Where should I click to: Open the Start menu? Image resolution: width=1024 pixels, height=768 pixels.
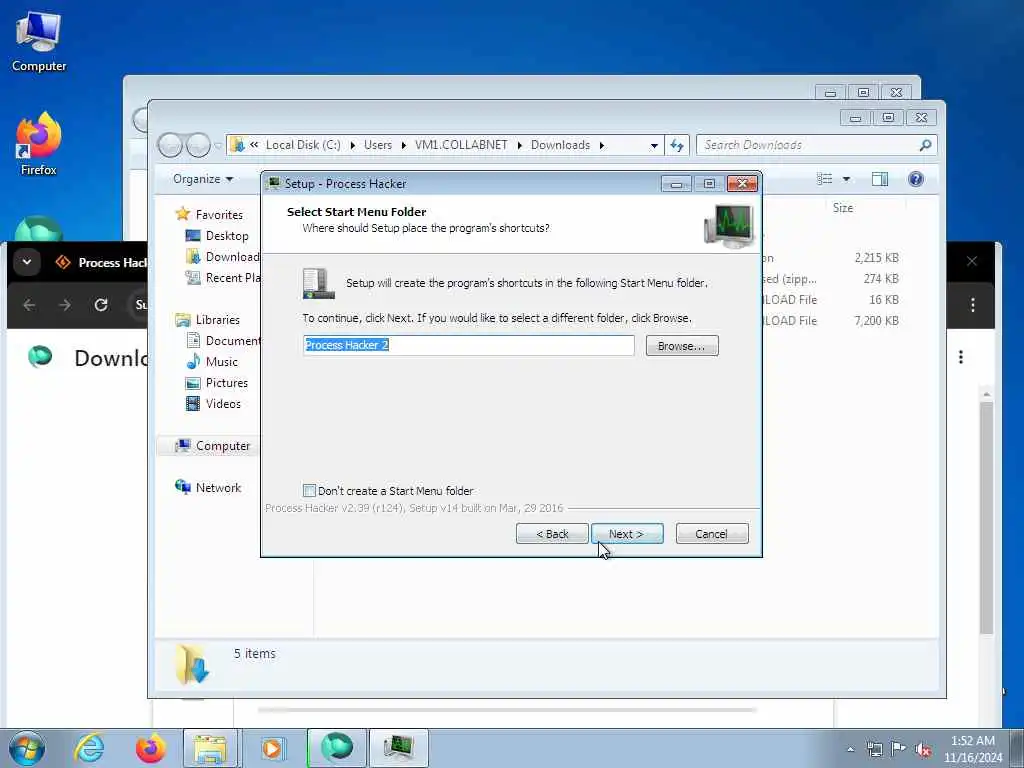click(27, 748)
